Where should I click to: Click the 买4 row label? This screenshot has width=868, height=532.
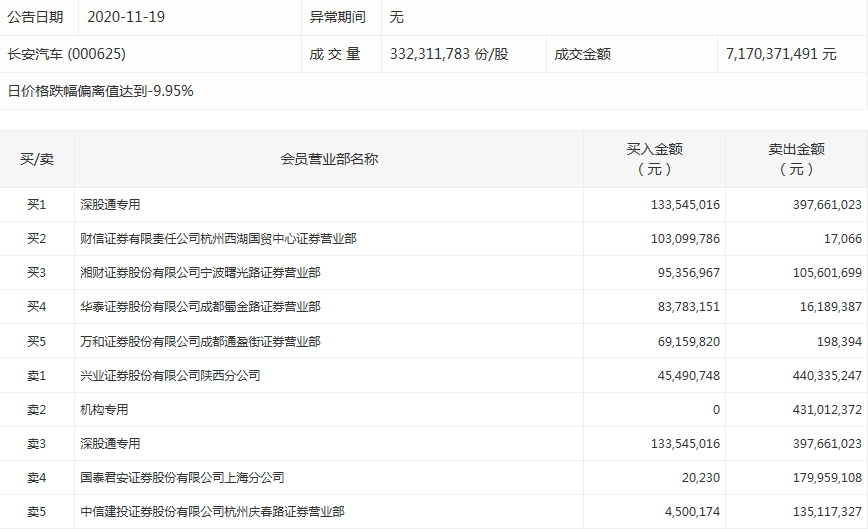pos(37,307)
